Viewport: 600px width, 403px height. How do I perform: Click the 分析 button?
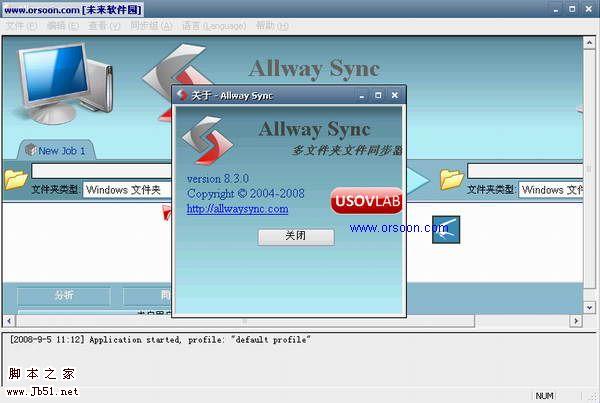pyautogui.click(x=64, y=296)
